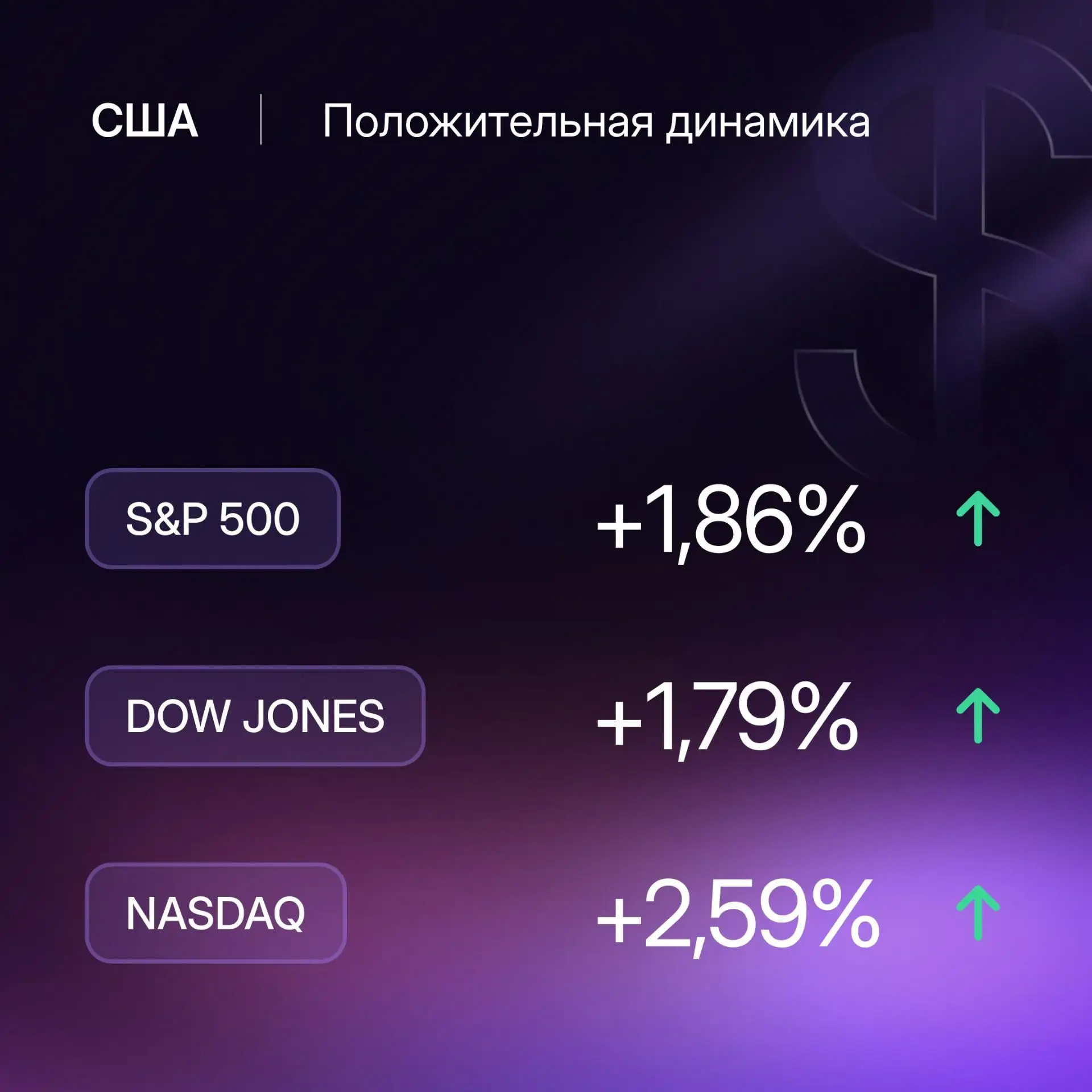Click the green up arrow beside DOW JONES value
Viewport: 1092px width, 1092px height.
(x=978, y=715)
